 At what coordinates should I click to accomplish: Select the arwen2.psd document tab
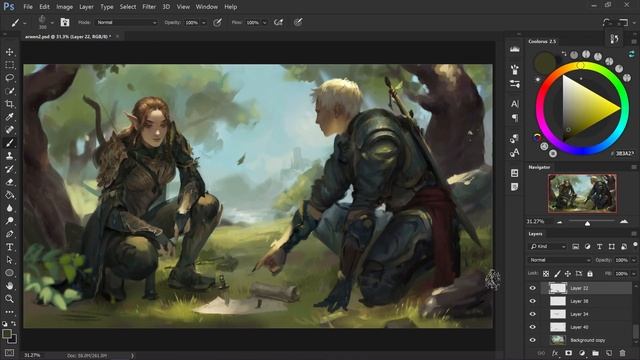(71, 36)
